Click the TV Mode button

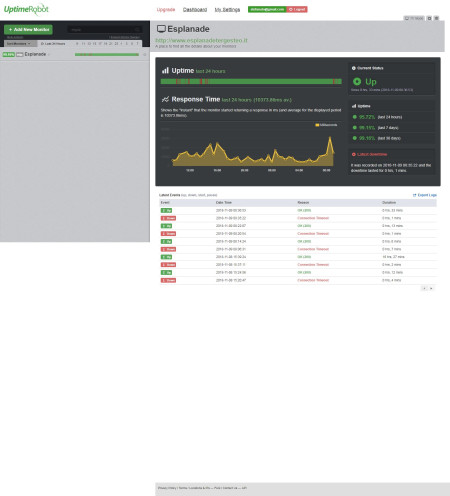pos(414,18)
